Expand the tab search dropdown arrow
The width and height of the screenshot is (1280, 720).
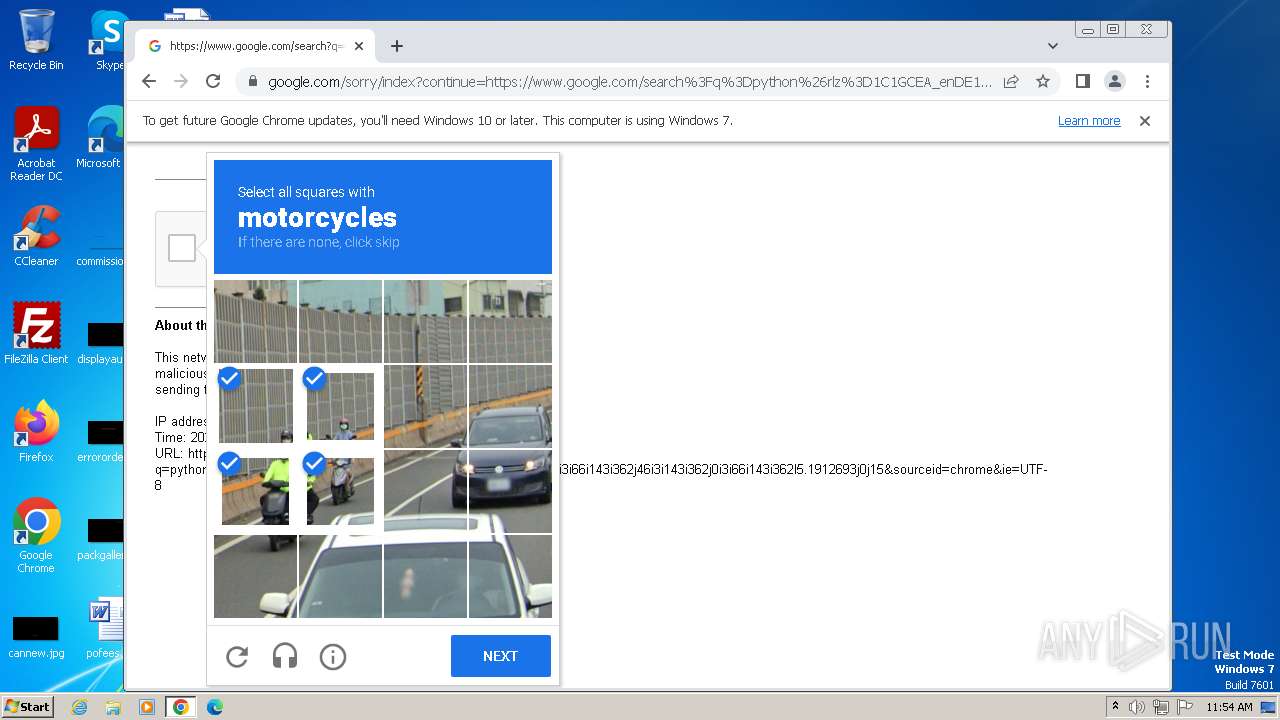point(1053,46)
